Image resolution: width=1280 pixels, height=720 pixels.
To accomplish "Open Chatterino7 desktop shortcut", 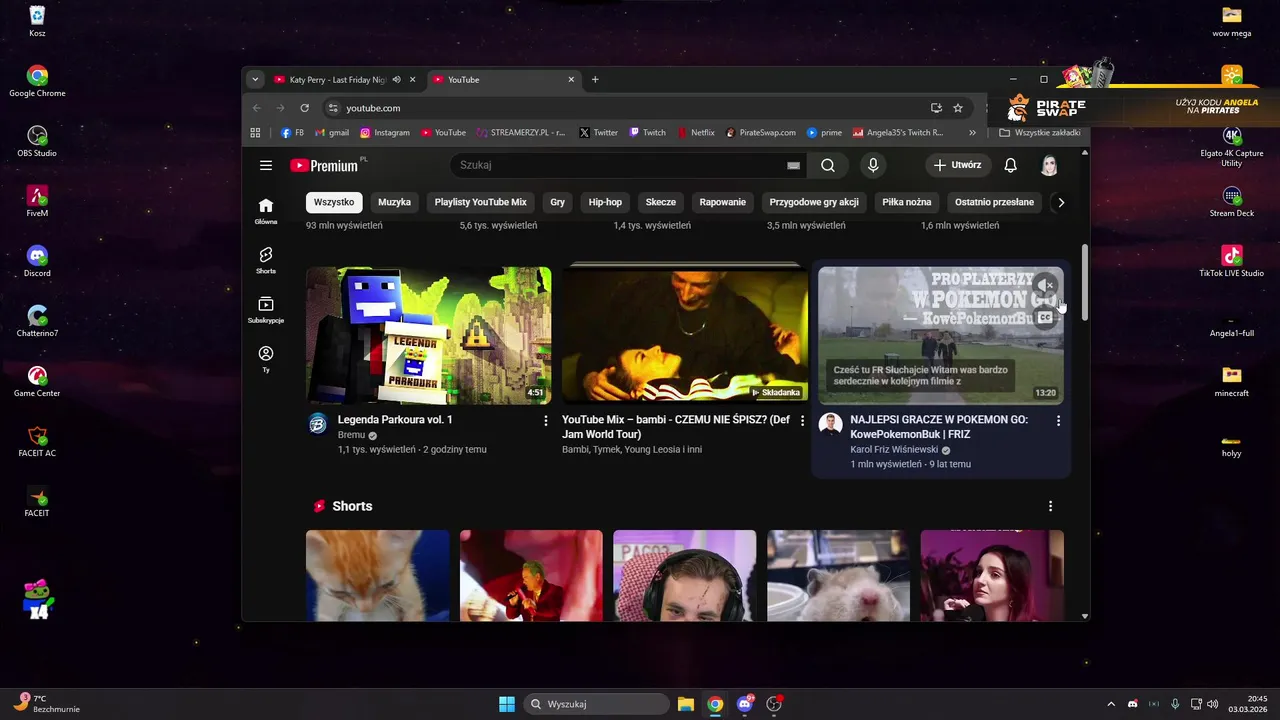I will point(37,320).
